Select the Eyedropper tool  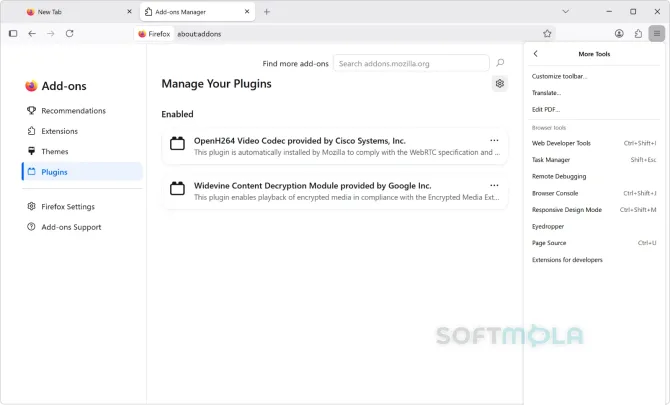tap(594, 226)
